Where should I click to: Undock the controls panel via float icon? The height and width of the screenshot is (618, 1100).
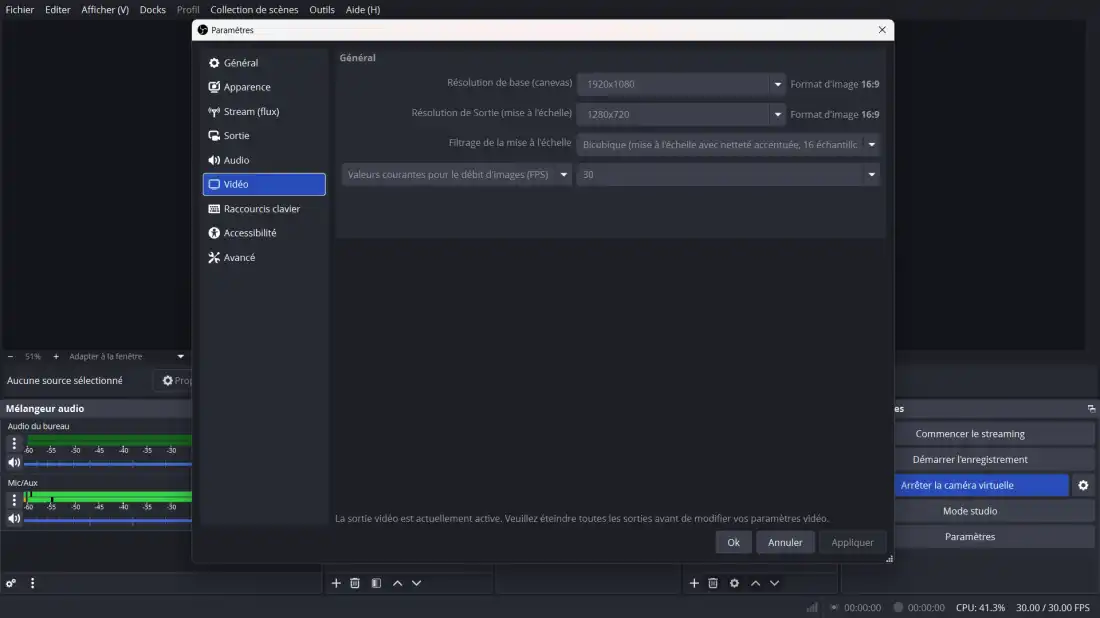[1091, 409]
